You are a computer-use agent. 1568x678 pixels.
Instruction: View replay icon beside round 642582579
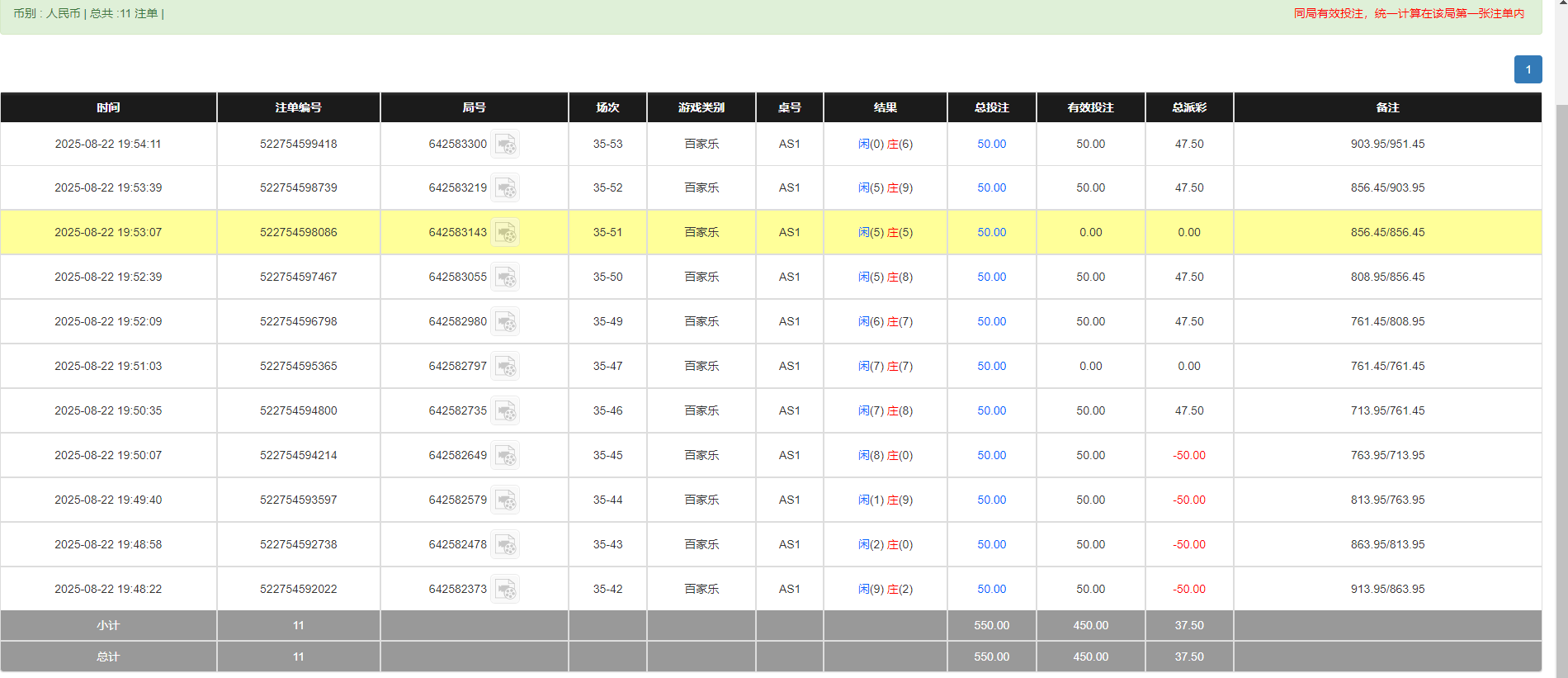tap(505, 500)
